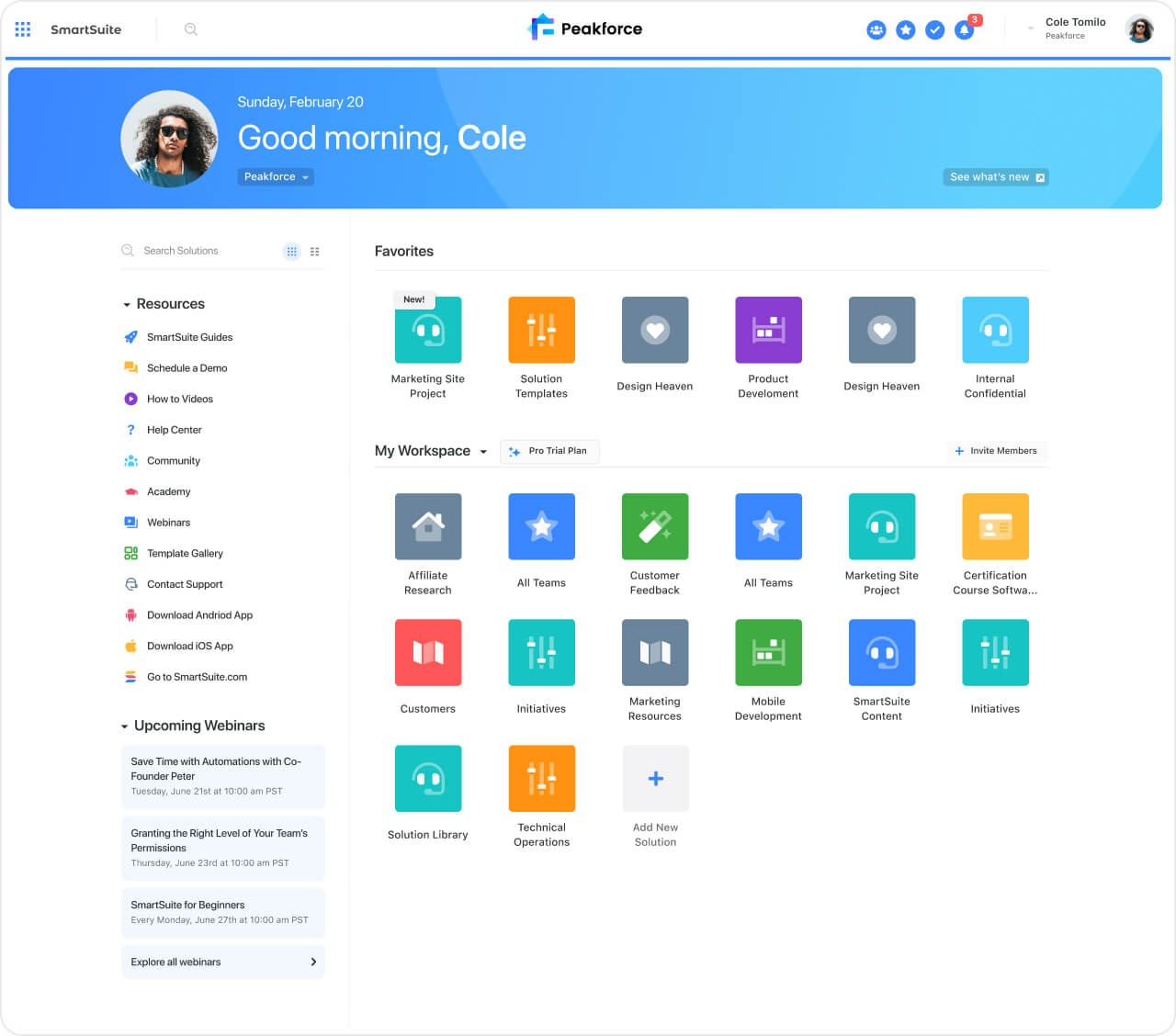Open Granting the Right Level of Permissions webinar
Viewport: 1176px width, 1036px height.
pyautogui.click(x=223, y=848)
